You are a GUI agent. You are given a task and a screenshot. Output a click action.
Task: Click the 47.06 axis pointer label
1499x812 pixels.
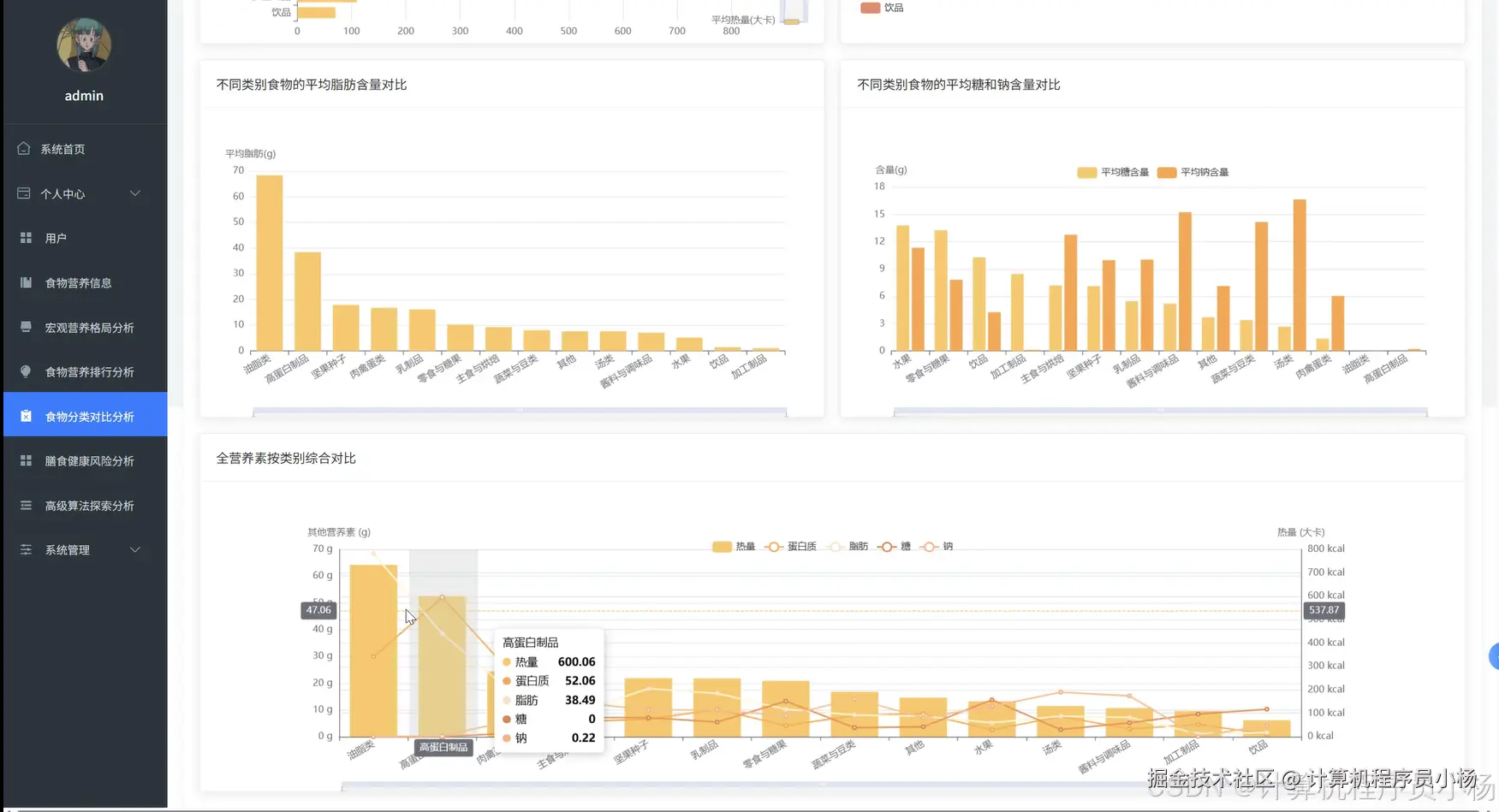(x=318, y=610)
